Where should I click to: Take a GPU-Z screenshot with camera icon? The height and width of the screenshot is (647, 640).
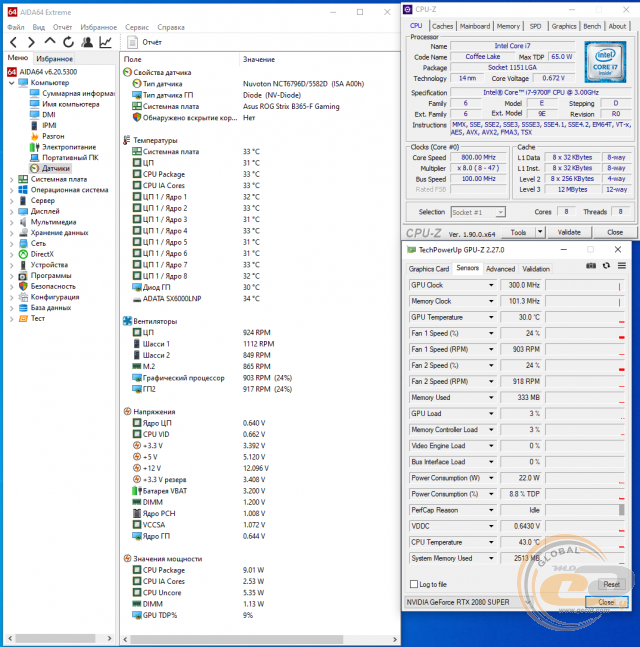pyautogui.click(x=591, y=266)
